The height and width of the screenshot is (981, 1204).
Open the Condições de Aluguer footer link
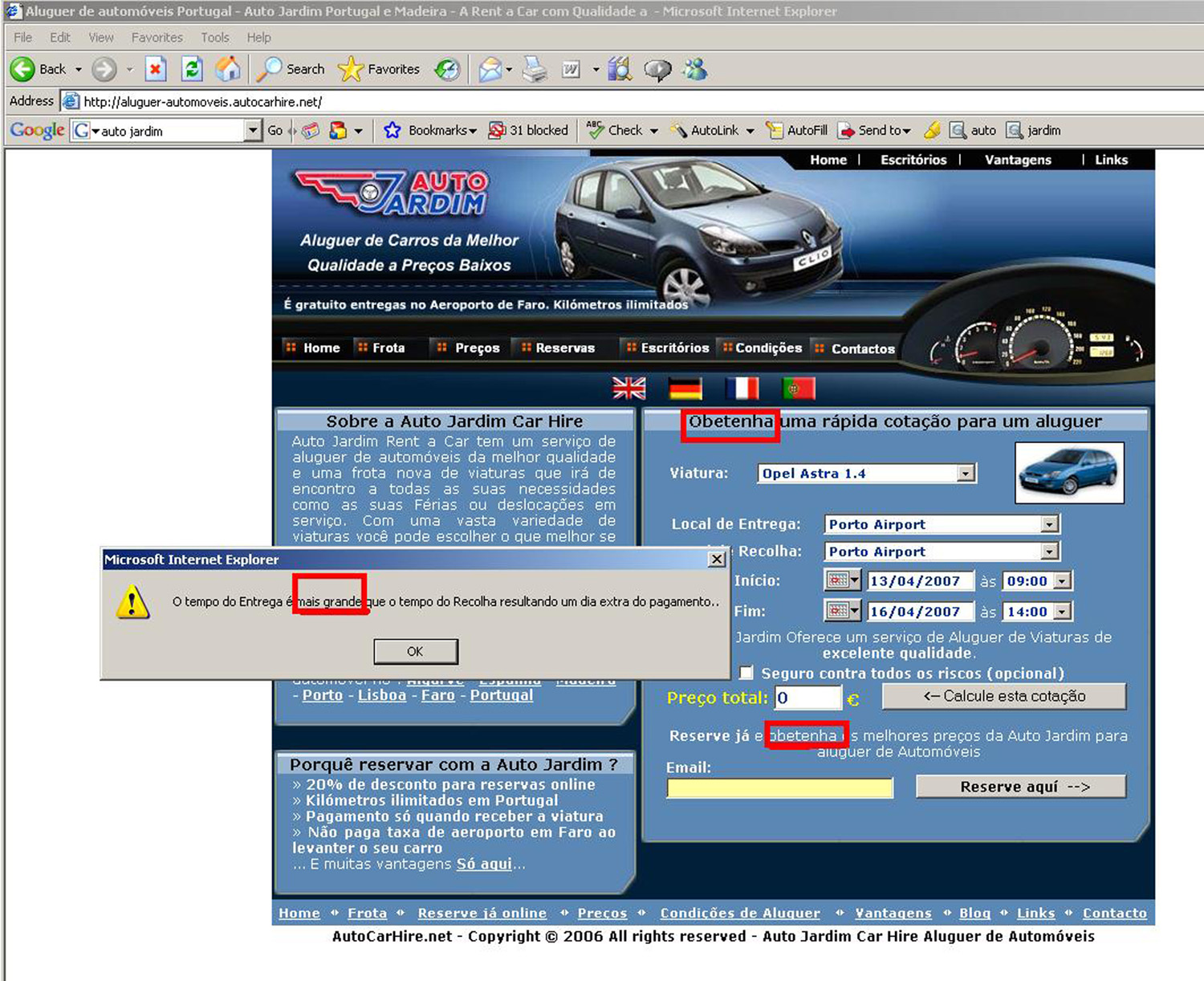740,913
